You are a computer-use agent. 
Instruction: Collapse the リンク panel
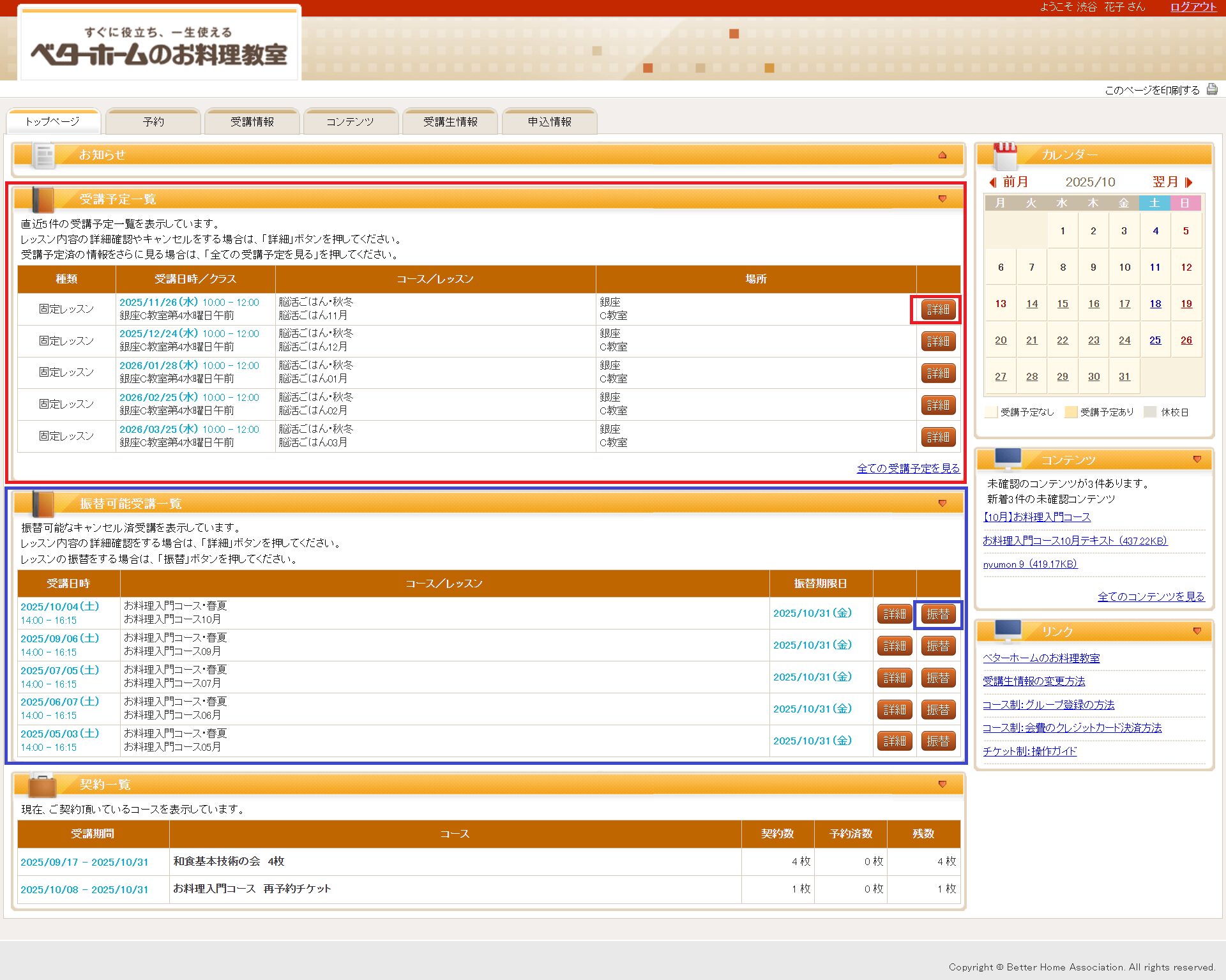(1197, 631)
